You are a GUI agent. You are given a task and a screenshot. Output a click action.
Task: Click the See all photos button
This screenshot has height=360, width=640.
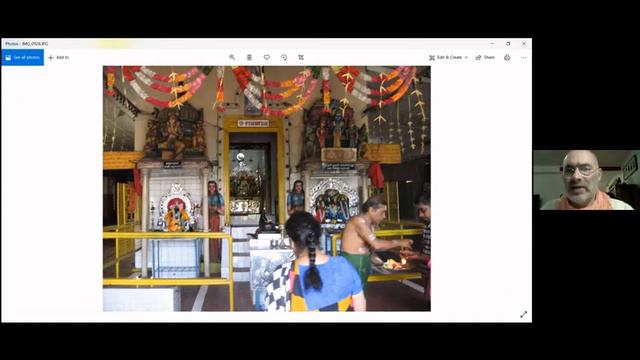(22, 58)
